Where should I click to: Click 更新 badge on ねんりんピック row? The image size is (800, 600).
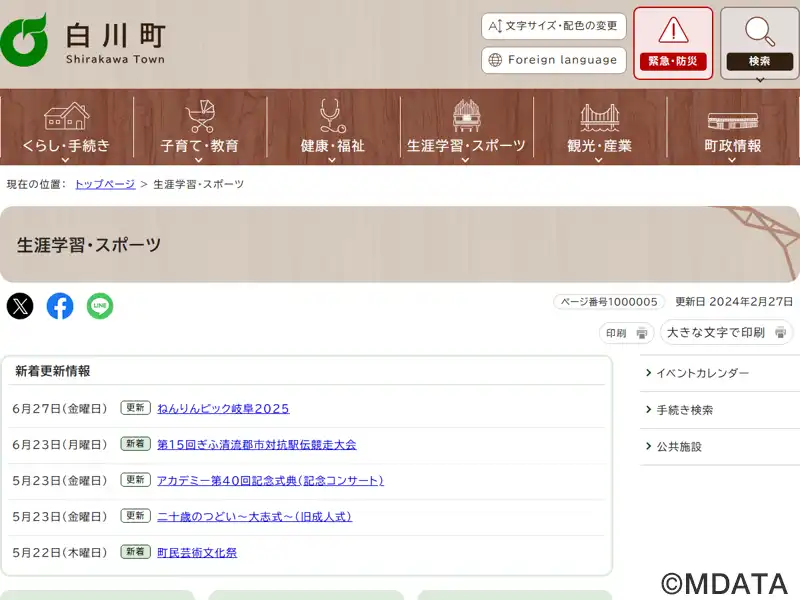(135, 408)
